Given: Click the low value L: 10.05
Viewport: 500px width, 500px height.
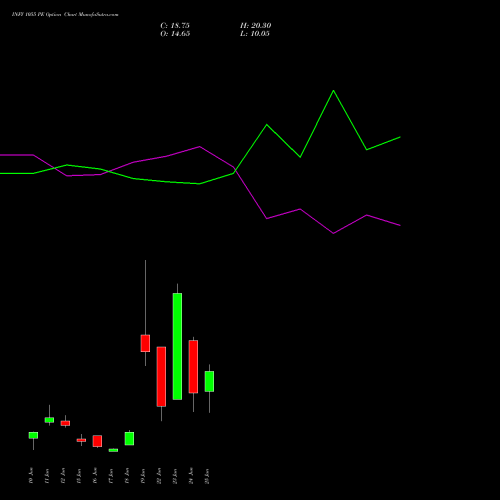Looking at the screenshot, I should coord(255,34).
